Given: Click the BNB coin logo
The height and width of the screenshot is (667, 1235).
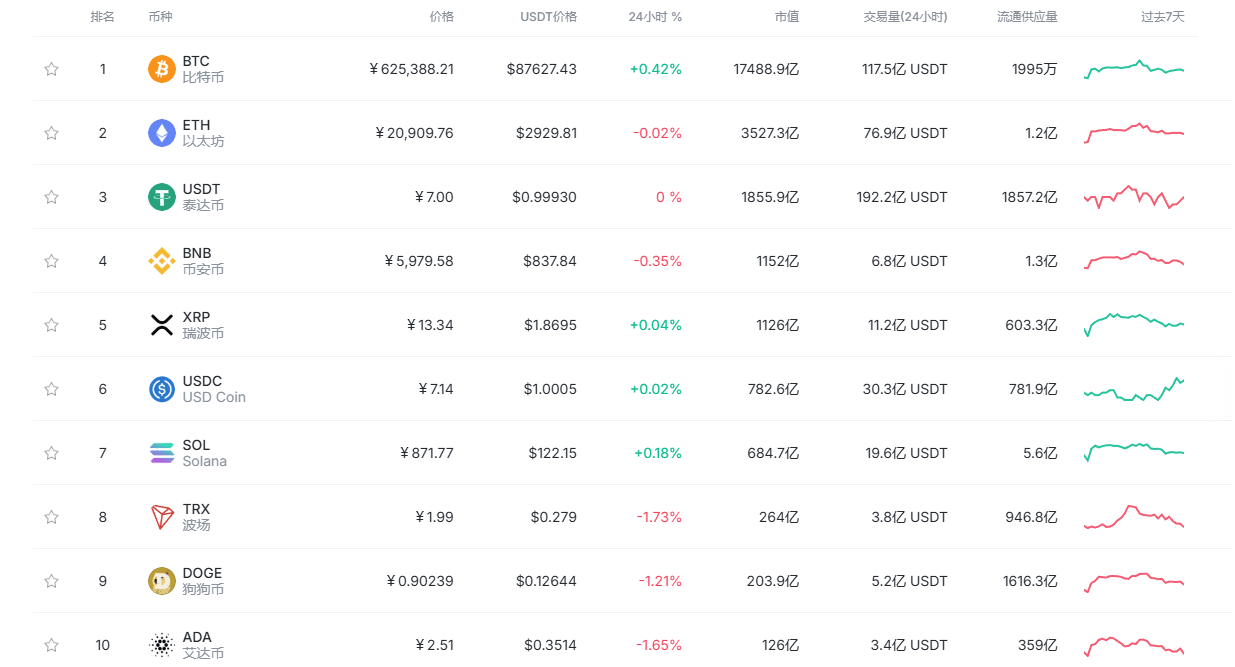Looking at the screenshot, I should coord(161,261).
